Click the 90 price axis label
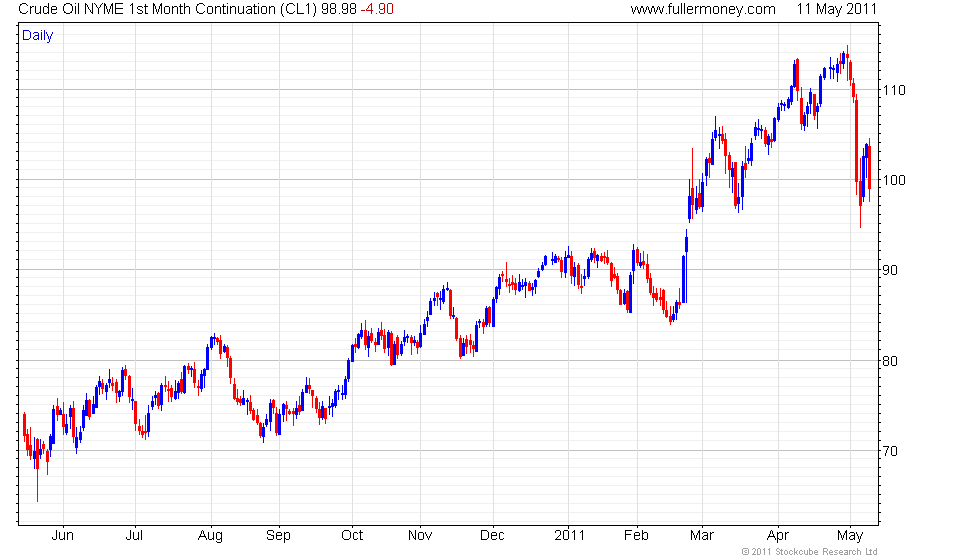The image size is (960, 560). 891,271
